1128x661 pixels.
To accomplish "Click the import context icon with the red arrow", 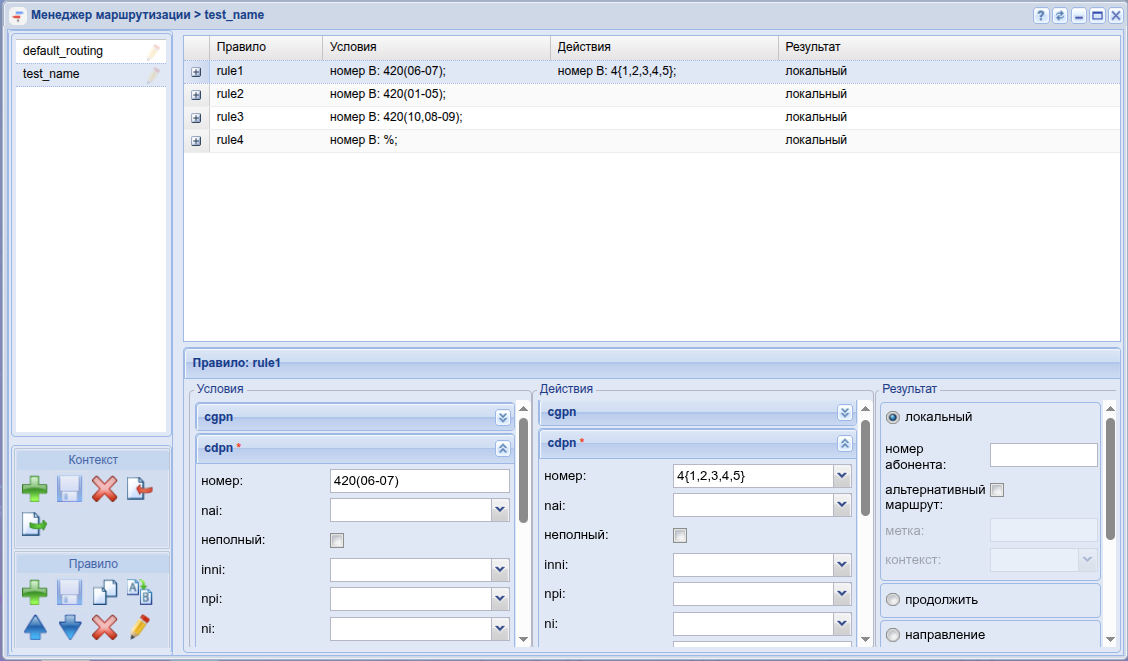I will tap(139, 489).
